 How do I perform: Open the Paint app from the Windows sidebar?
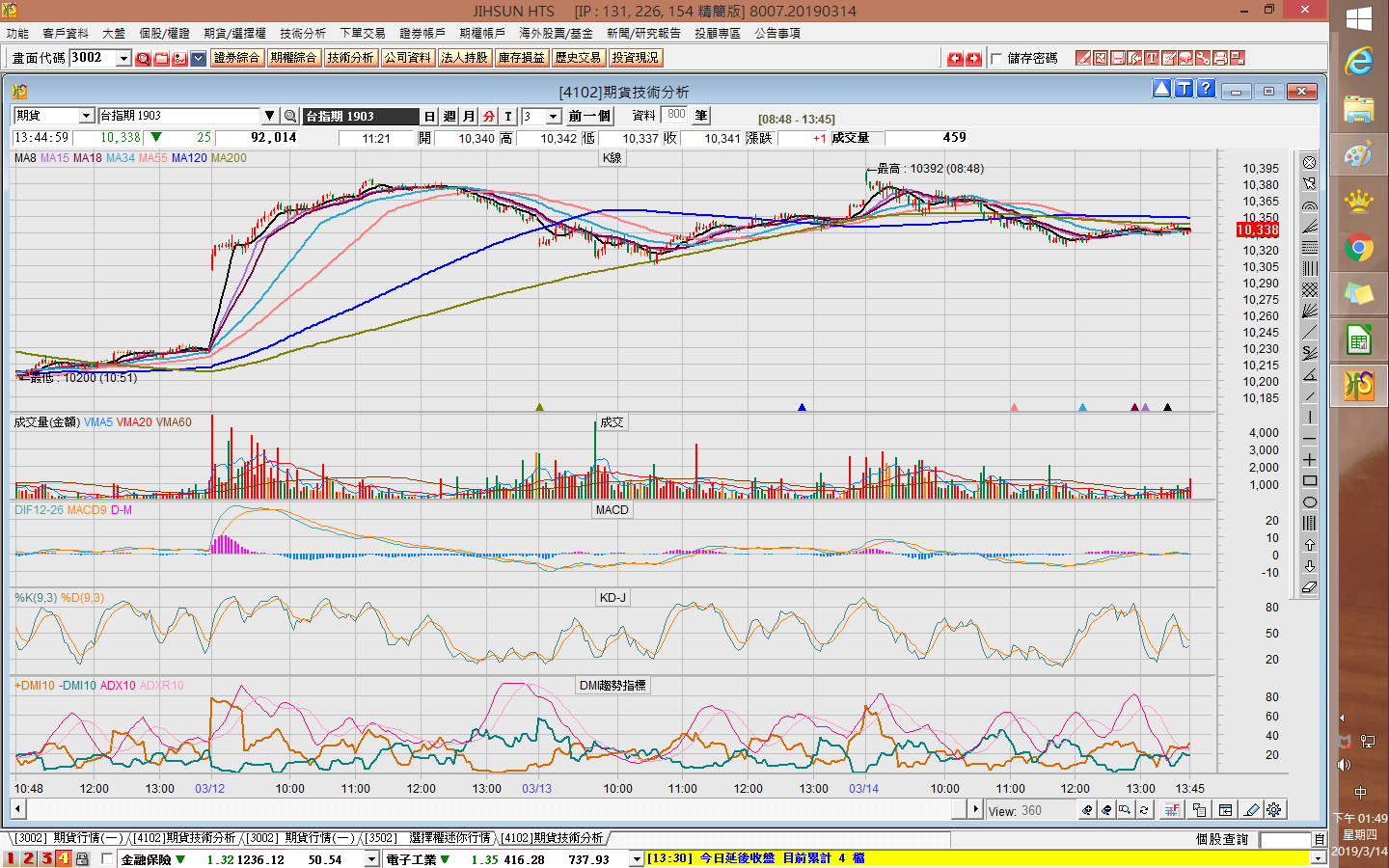click(x=1358, y=154)
